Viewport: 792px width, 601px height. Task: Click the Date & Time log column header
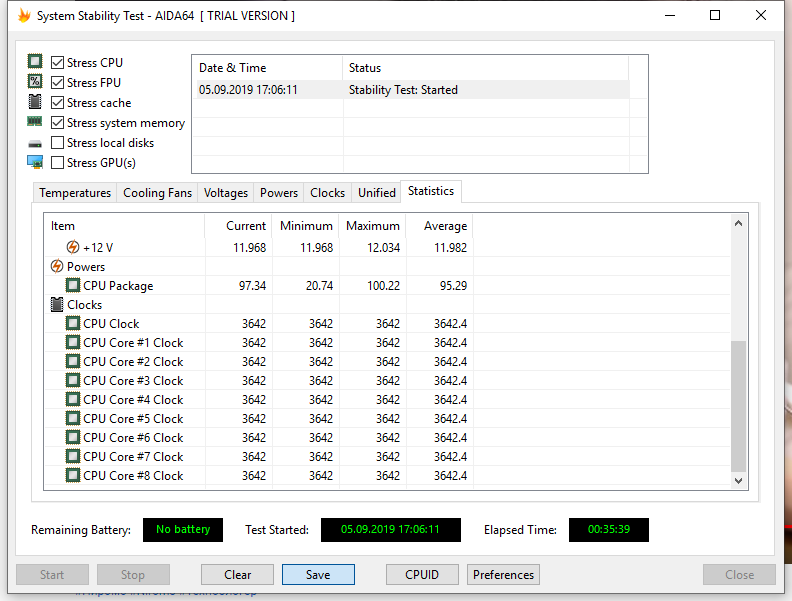267,68
